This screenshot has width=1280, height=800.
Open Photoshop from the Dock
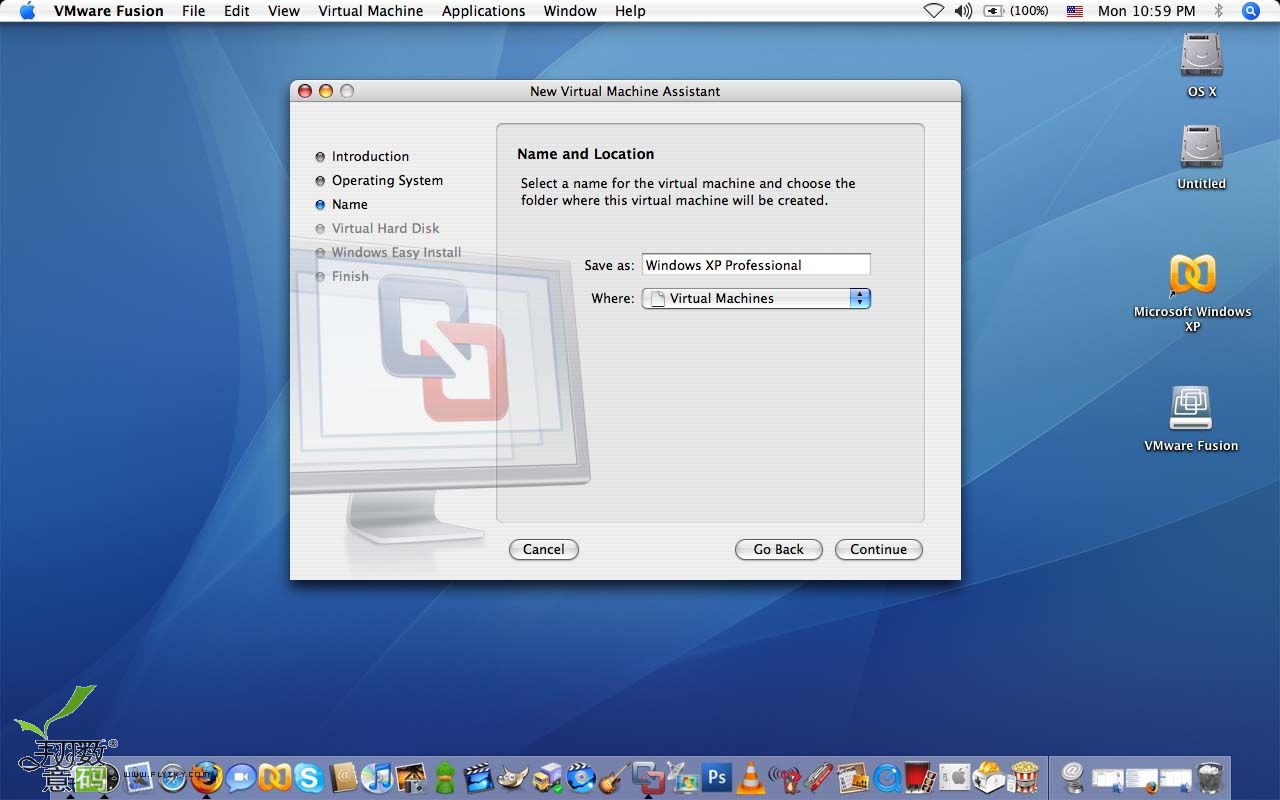click(716, 777)
